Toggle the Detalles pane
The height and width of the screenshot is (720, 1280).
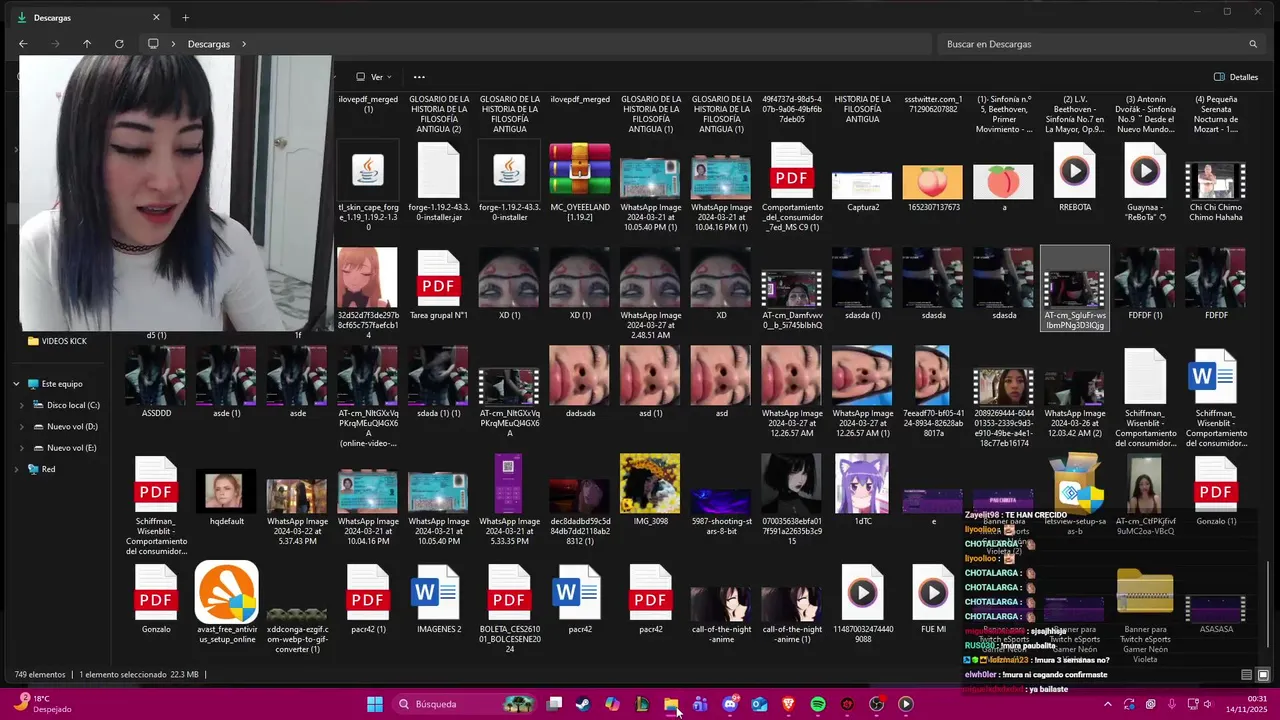tap(1236, 77)
